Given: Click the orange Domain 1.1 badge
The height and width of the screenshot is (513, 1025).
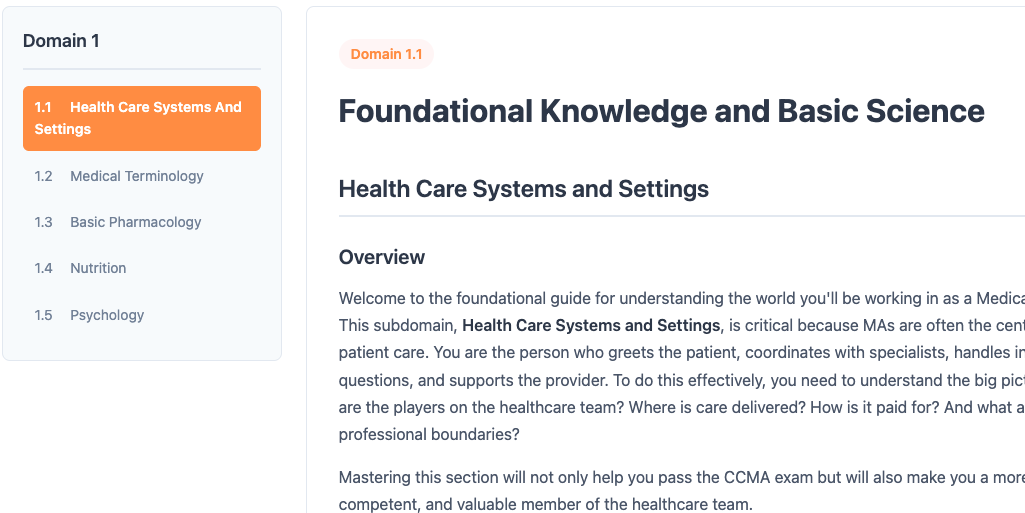Looking at the screenshot, I should pos(386,54).
